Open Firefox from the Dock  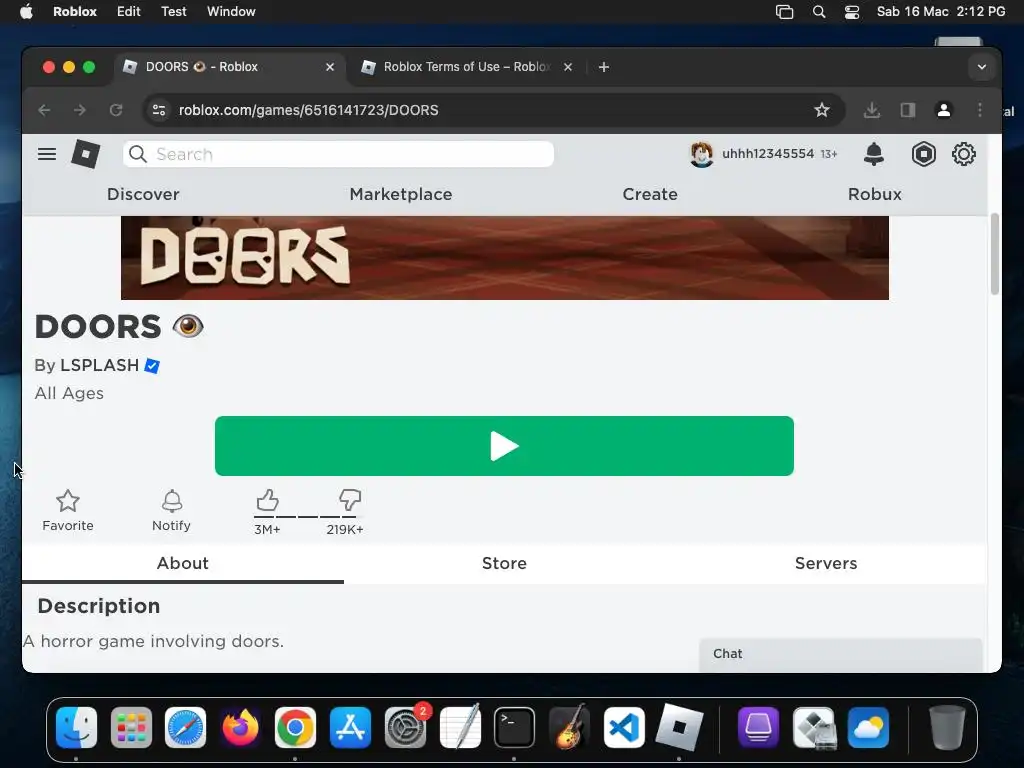pyautogui.click(x=240, y=728)
